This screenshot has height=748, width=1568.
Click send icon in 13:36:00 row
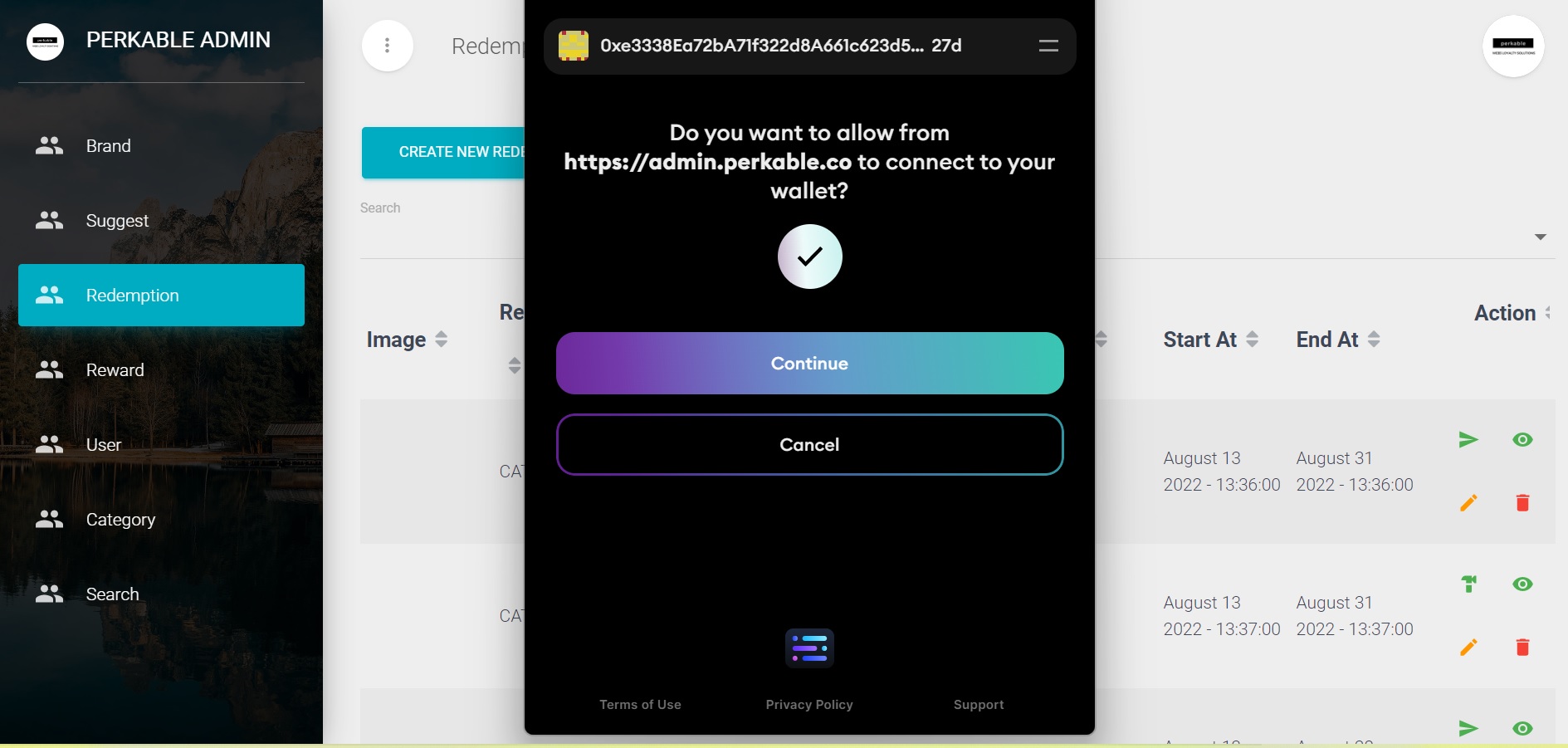(x=1468, y=440)
